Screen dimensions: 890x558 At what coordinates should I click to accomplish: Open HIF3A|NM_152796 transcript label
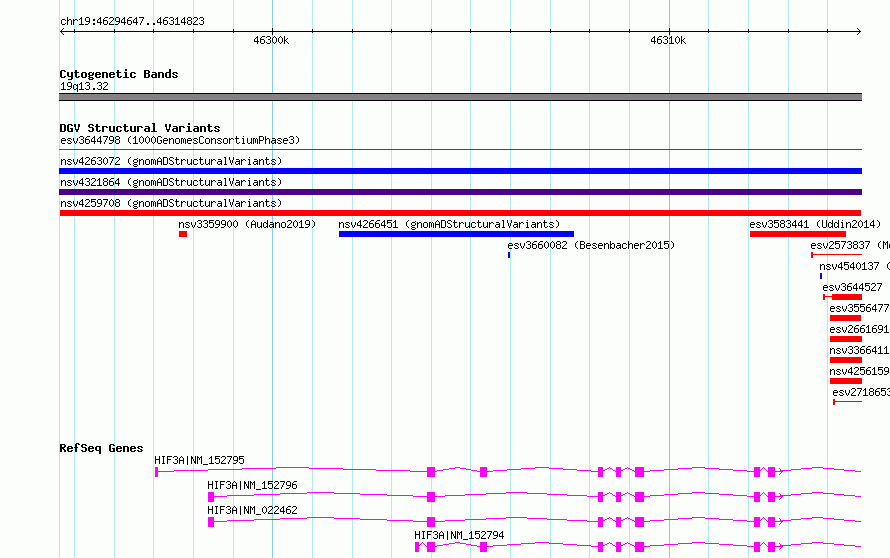coord(252,485)
